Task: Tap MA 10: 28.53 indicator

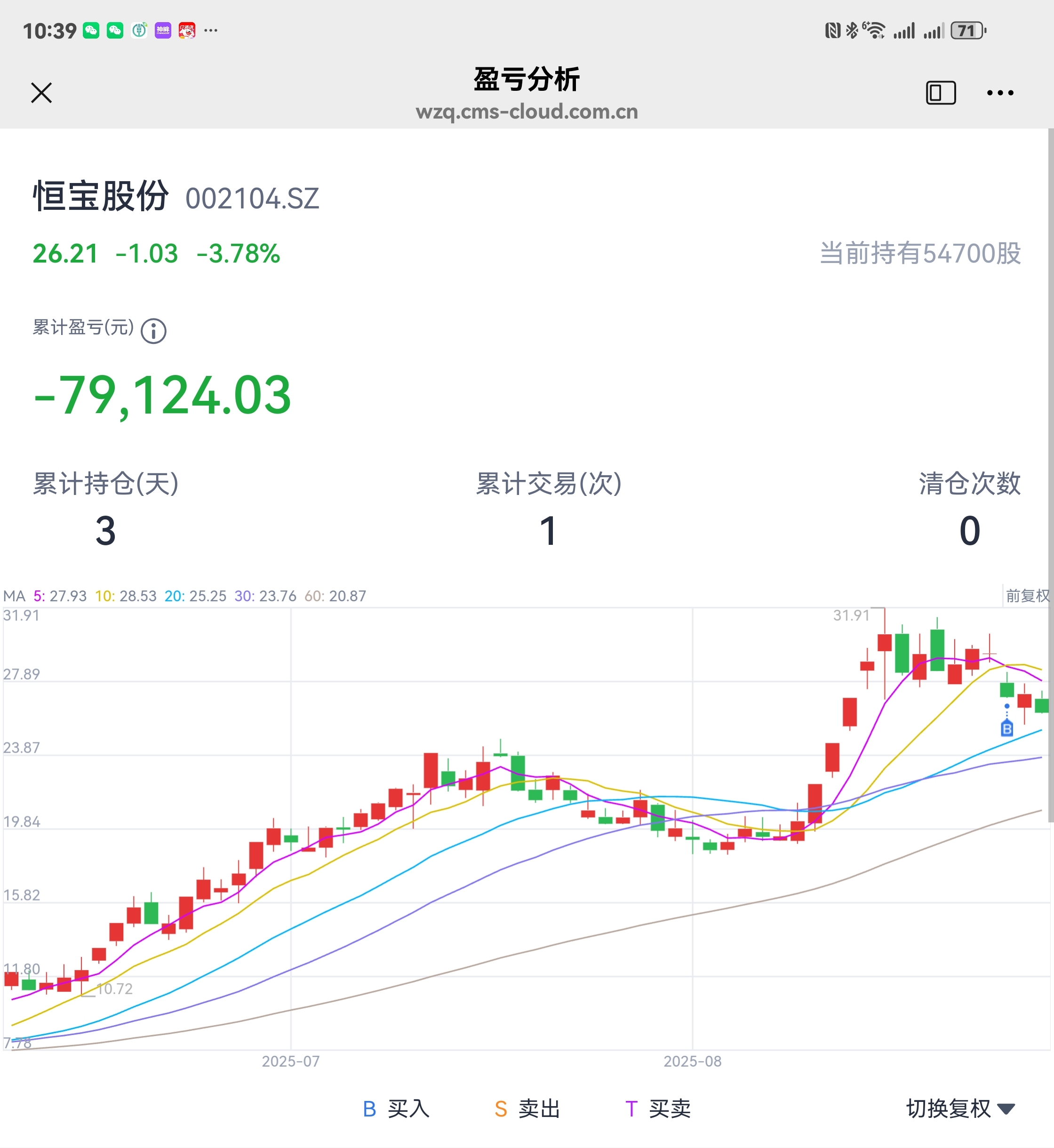Action: [126, 596]
